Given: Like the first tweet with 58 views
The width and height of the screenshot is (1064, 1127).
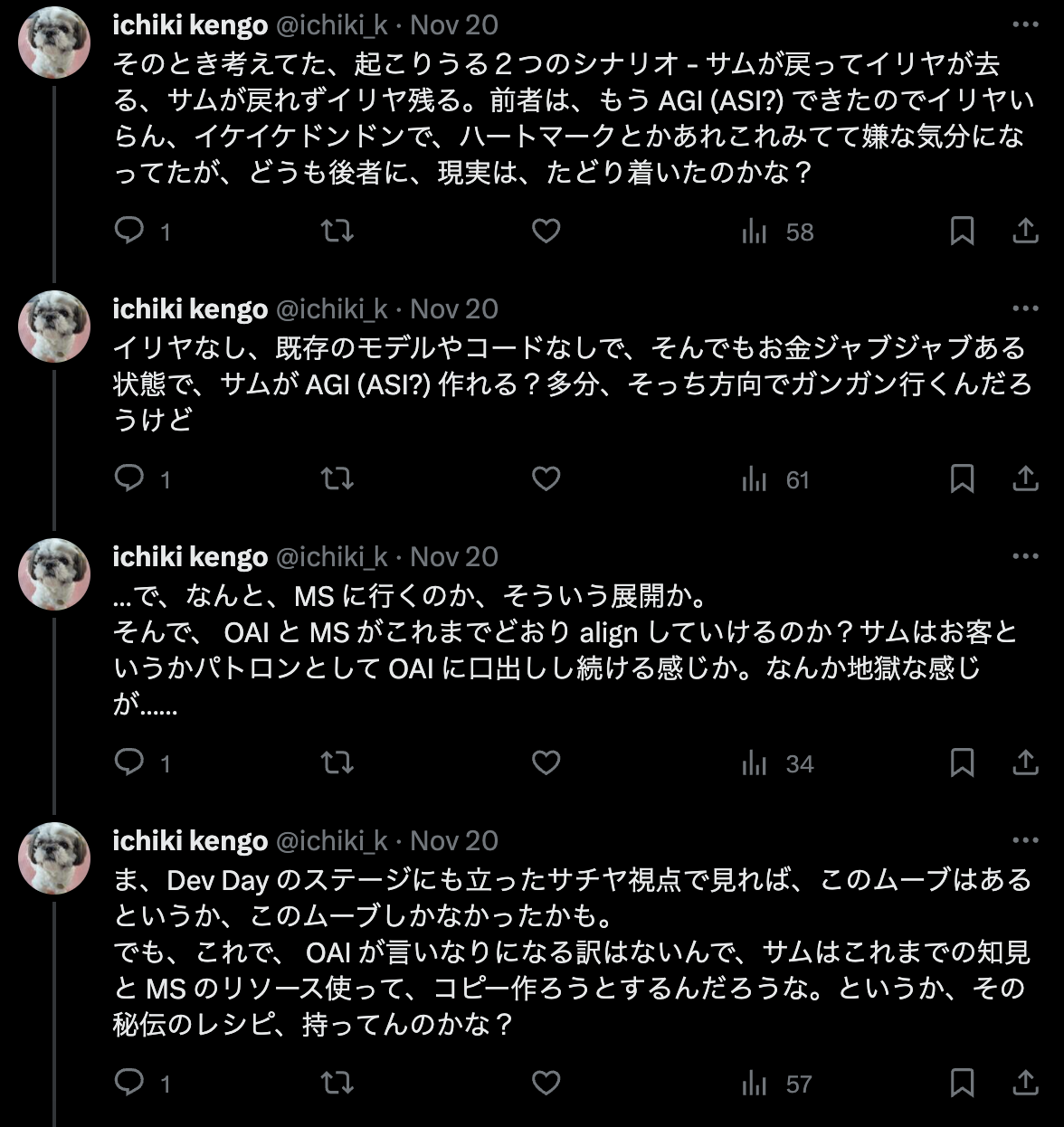Looking at the screenshot, I should 546,231.
